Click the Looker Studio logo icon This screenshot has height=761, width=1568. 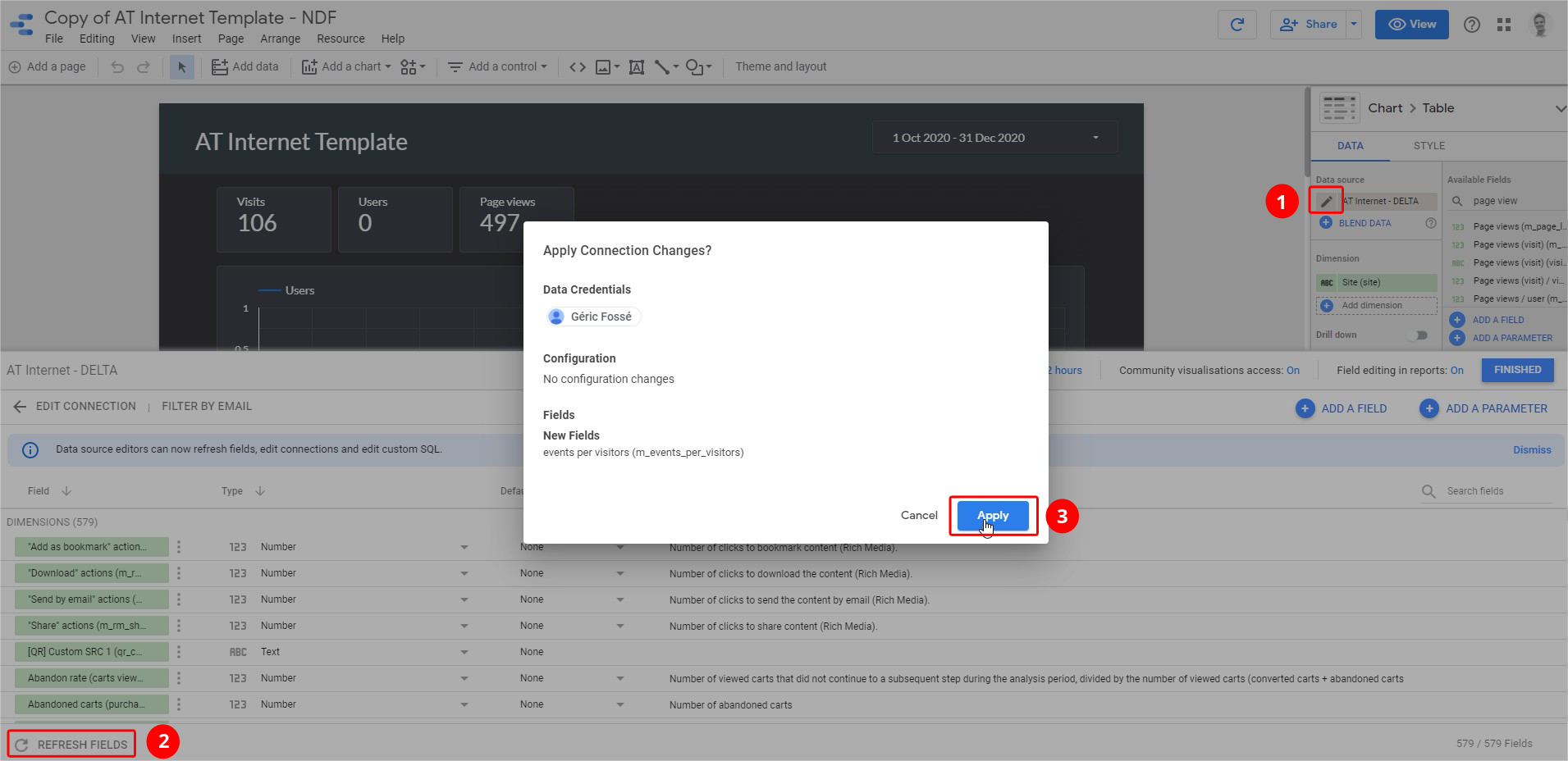click(21, 25)
